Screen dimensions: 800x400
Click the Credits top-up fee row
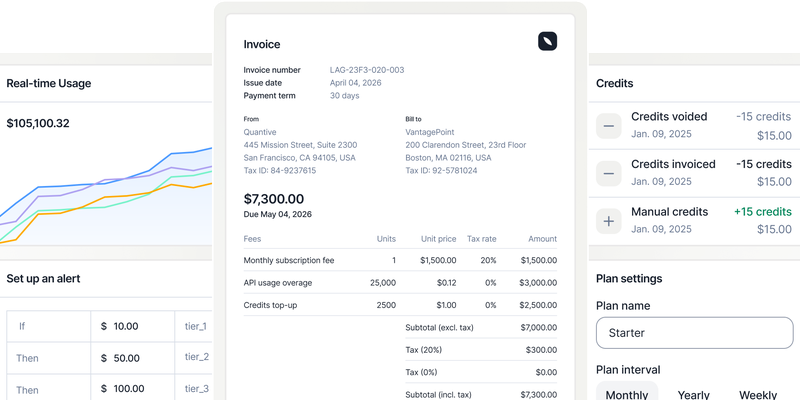pyautogui.click(x=400, y=305)
